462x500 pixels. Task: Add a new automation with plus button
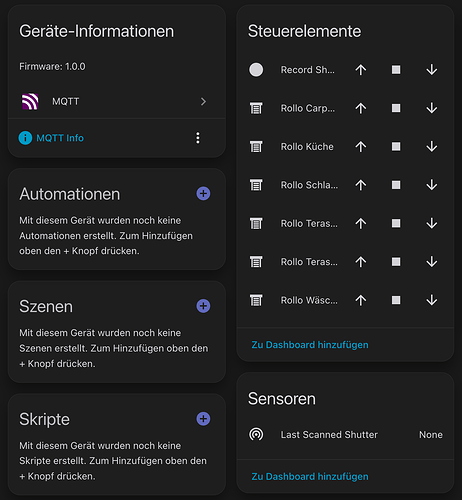[203, 193]
